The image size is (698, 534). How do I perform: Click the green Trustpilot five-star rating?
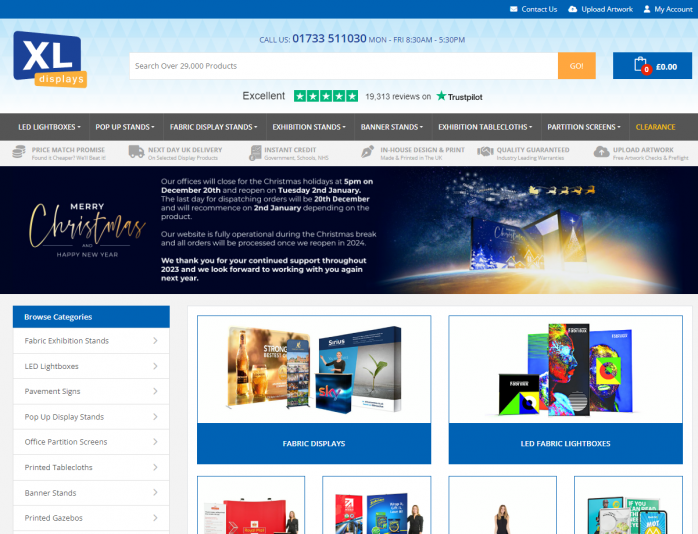pos(326,96)
